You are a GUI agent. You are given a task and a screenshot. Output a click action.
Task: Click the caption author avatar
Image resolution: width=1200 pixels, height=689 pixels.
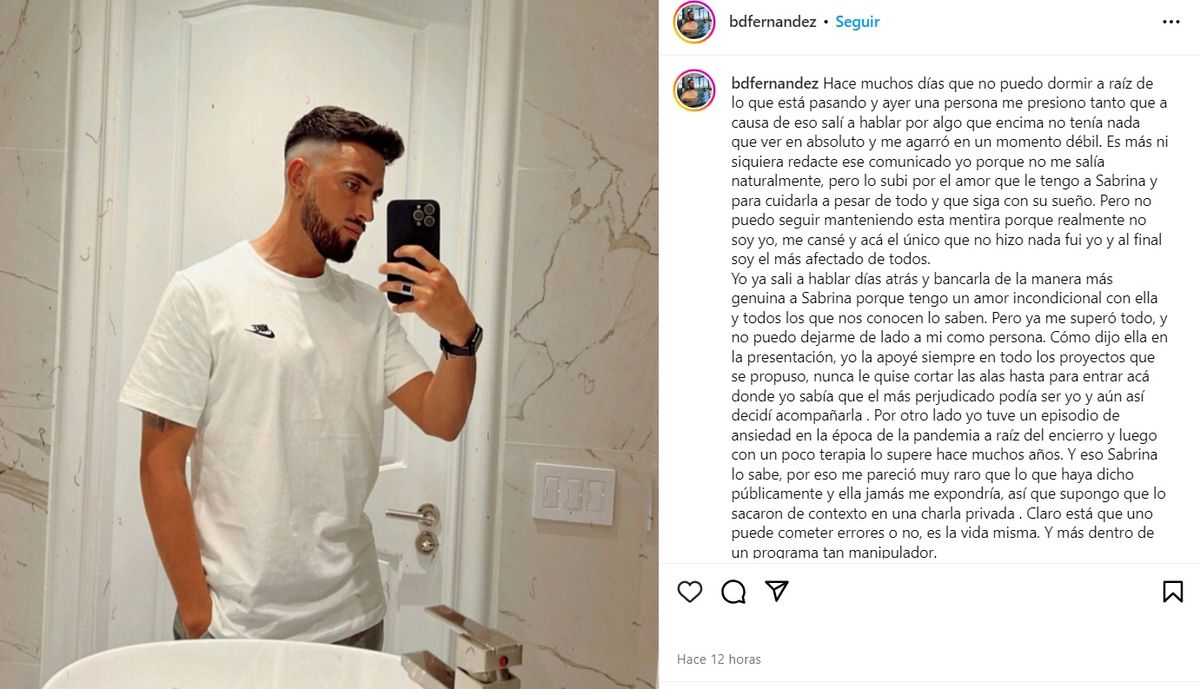click(x=694, y=90)
